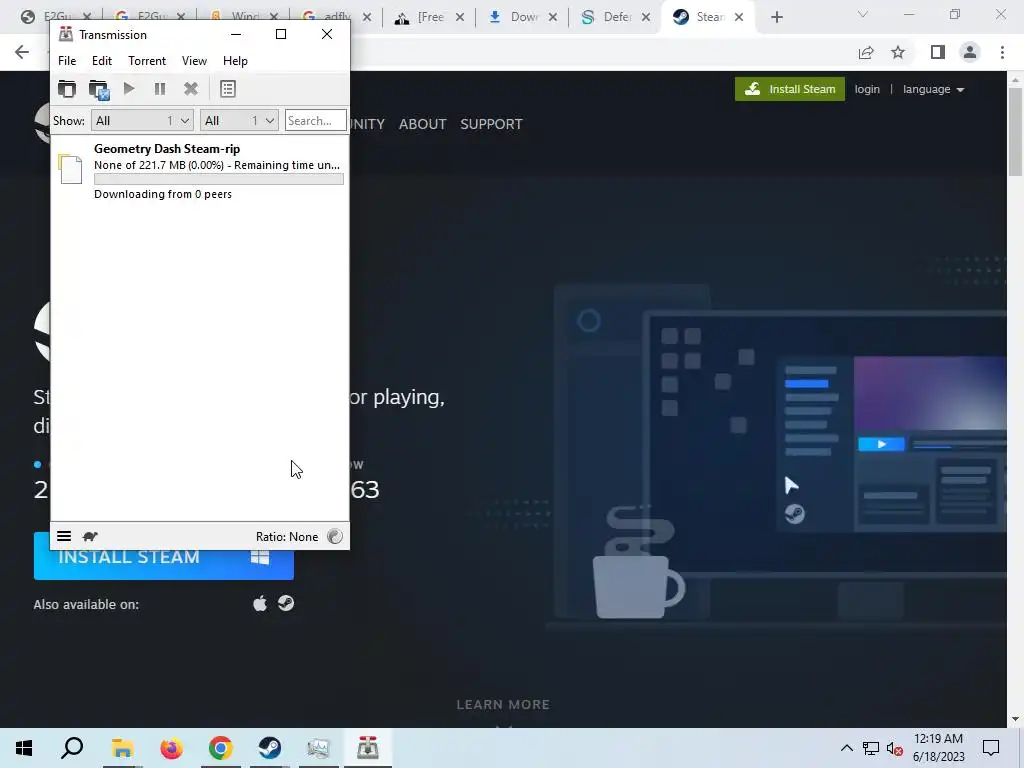Click the Chrome page vertical scrollbar
1024x768 pixels.
pyautogui.click(x=1015, y=131)
